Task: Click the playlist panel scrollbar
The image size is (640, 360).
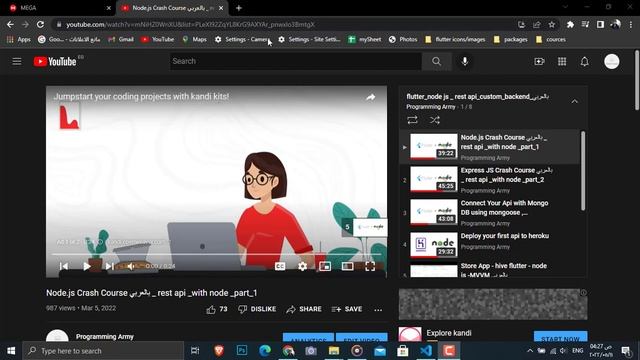Action: tap(583, 171)
